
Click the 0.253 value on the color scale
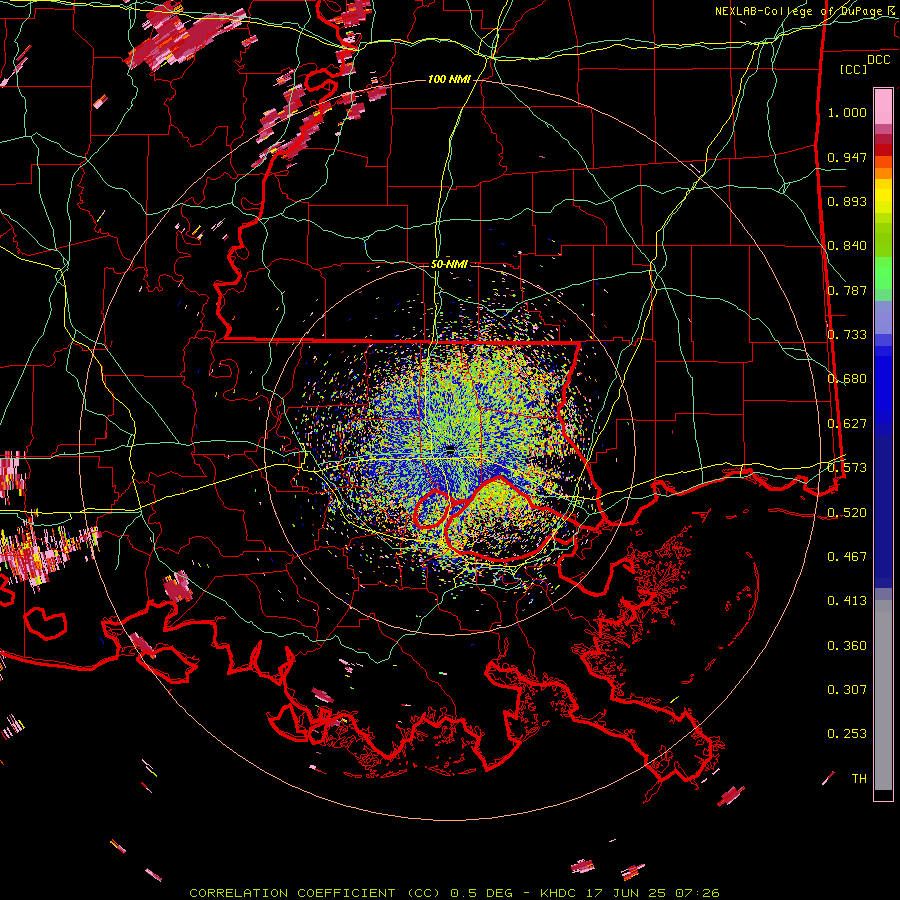coord(847,734)
